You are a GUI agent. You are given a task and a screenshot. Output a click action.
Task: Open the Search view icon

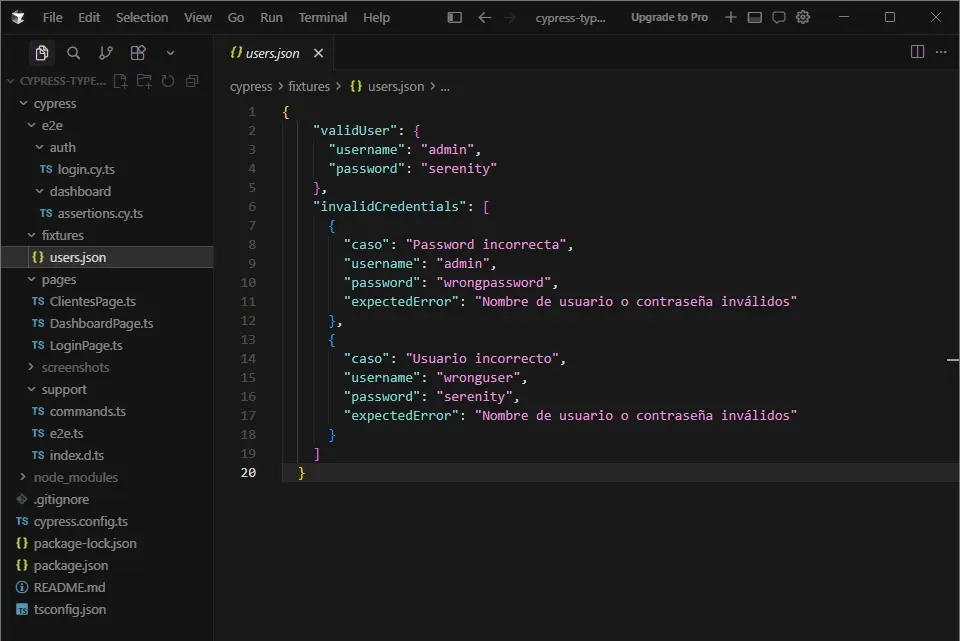[x=73, y=53]
